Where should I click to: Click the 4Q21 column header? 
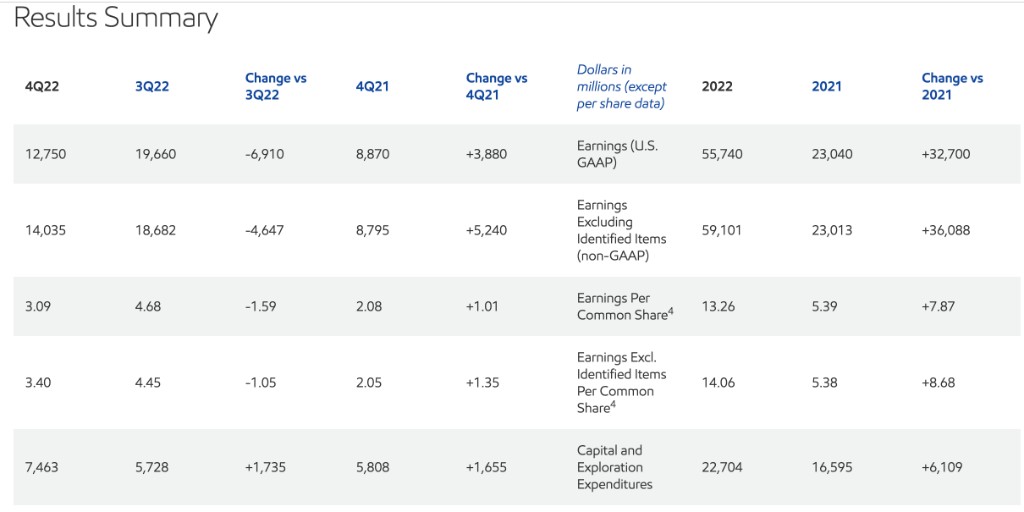click(372, 86)
